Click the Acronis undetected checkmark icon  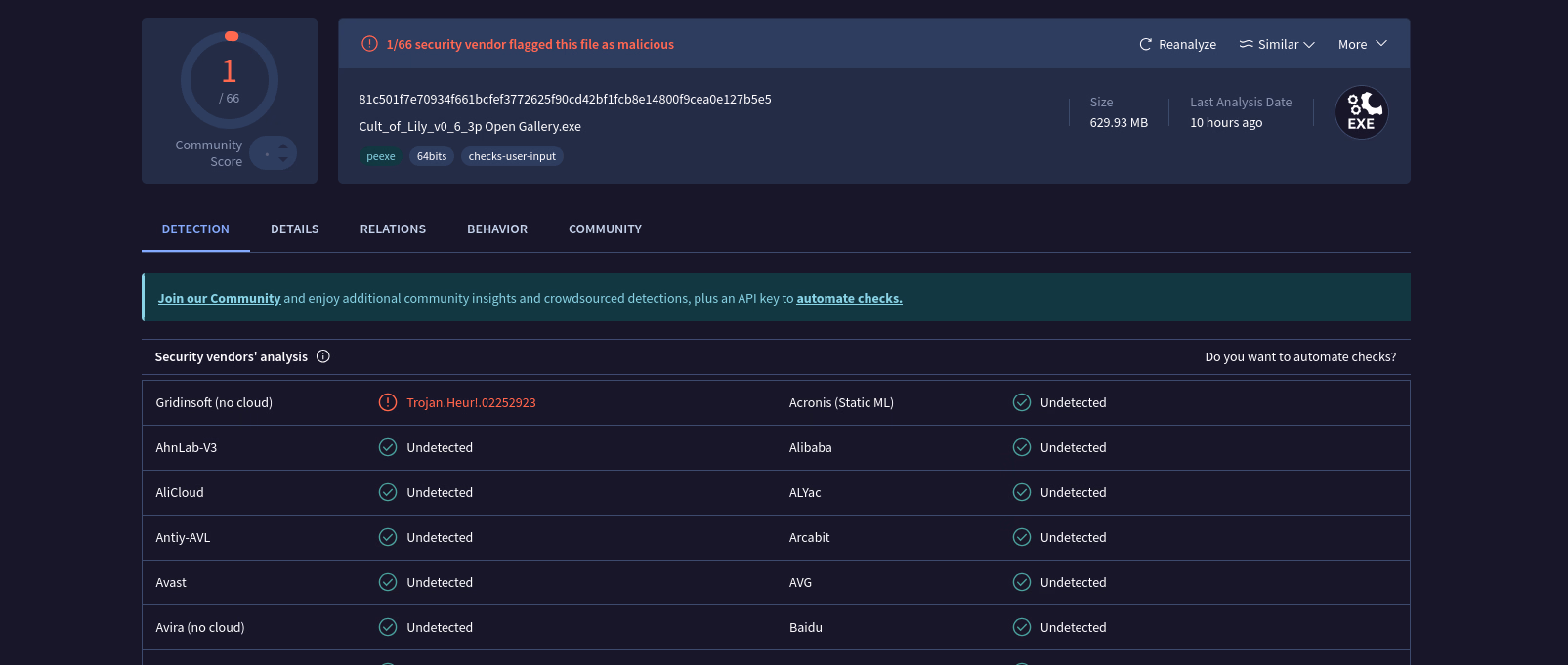pyautogui.click(x=1022, y=402)
